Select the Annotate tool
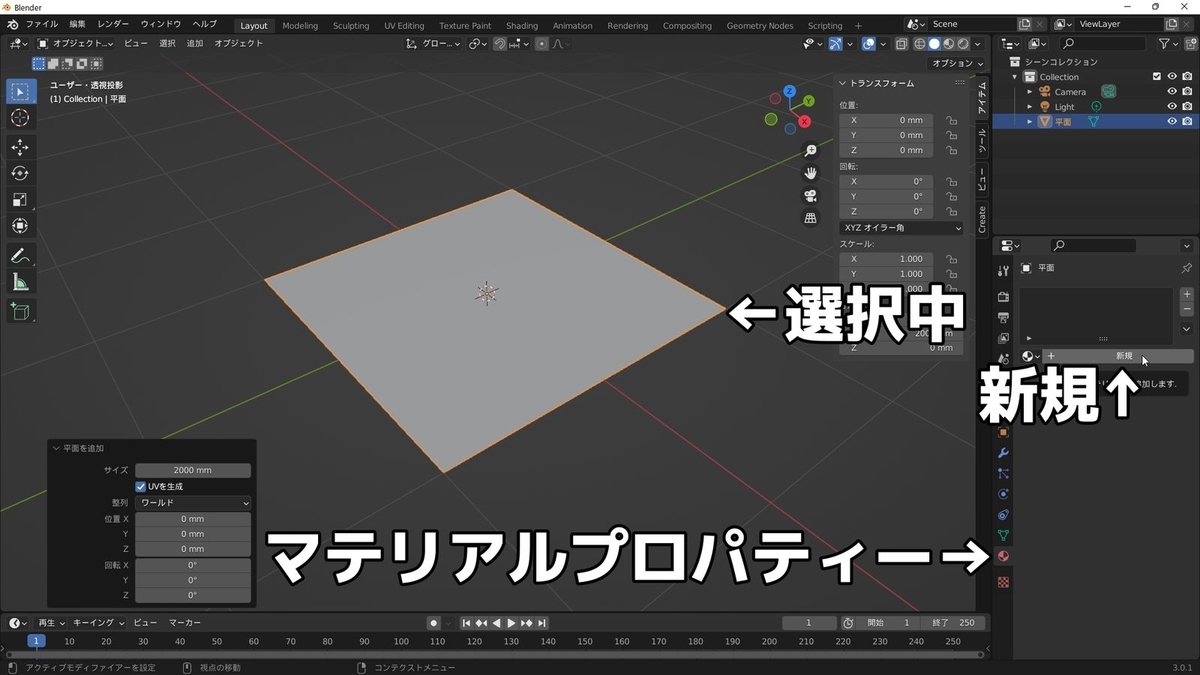This screenshot has width=1200, height=675. point(20,256)
